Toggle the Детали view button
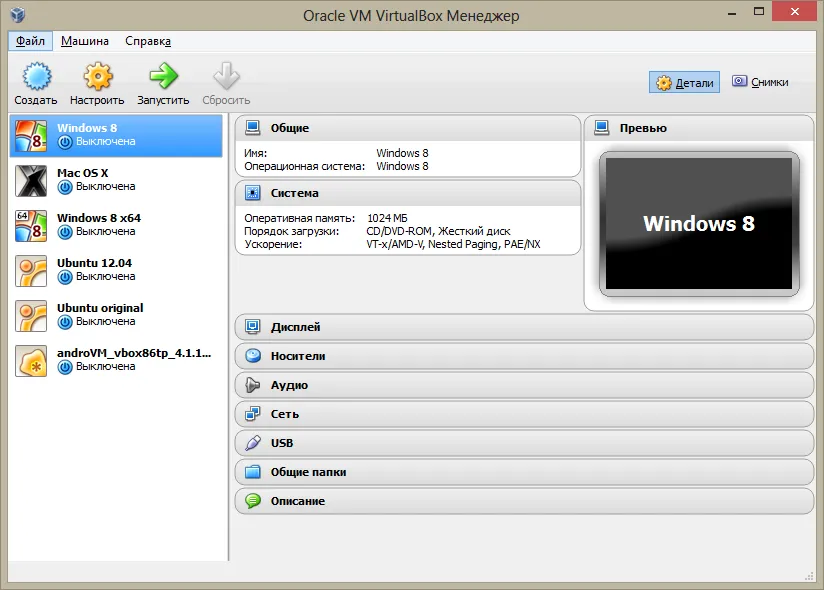This screenshot has width=824, height=590. point(684,82)
